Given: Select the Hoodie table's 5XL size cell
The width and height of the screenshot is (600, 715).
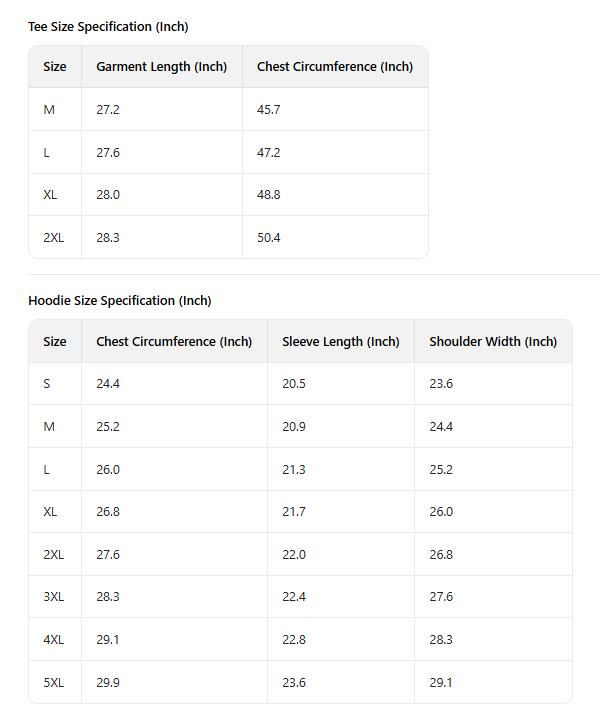Looking at the screenshot, I should tap(53, 683).
